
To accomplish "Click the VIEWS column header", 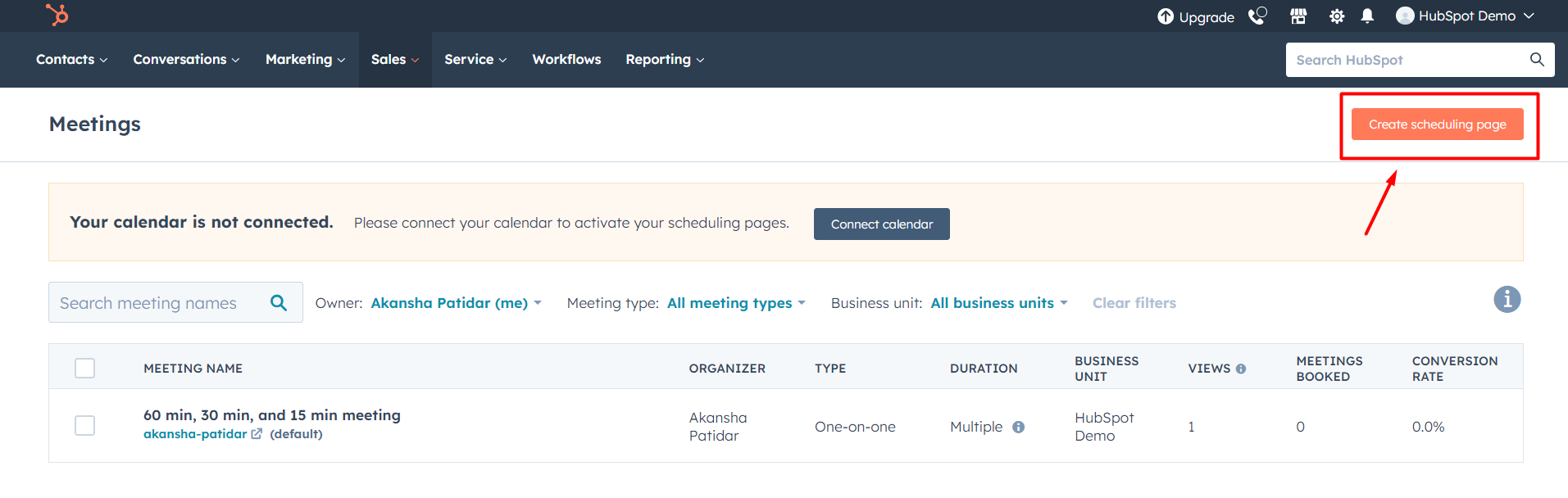I will [1209, 369].
